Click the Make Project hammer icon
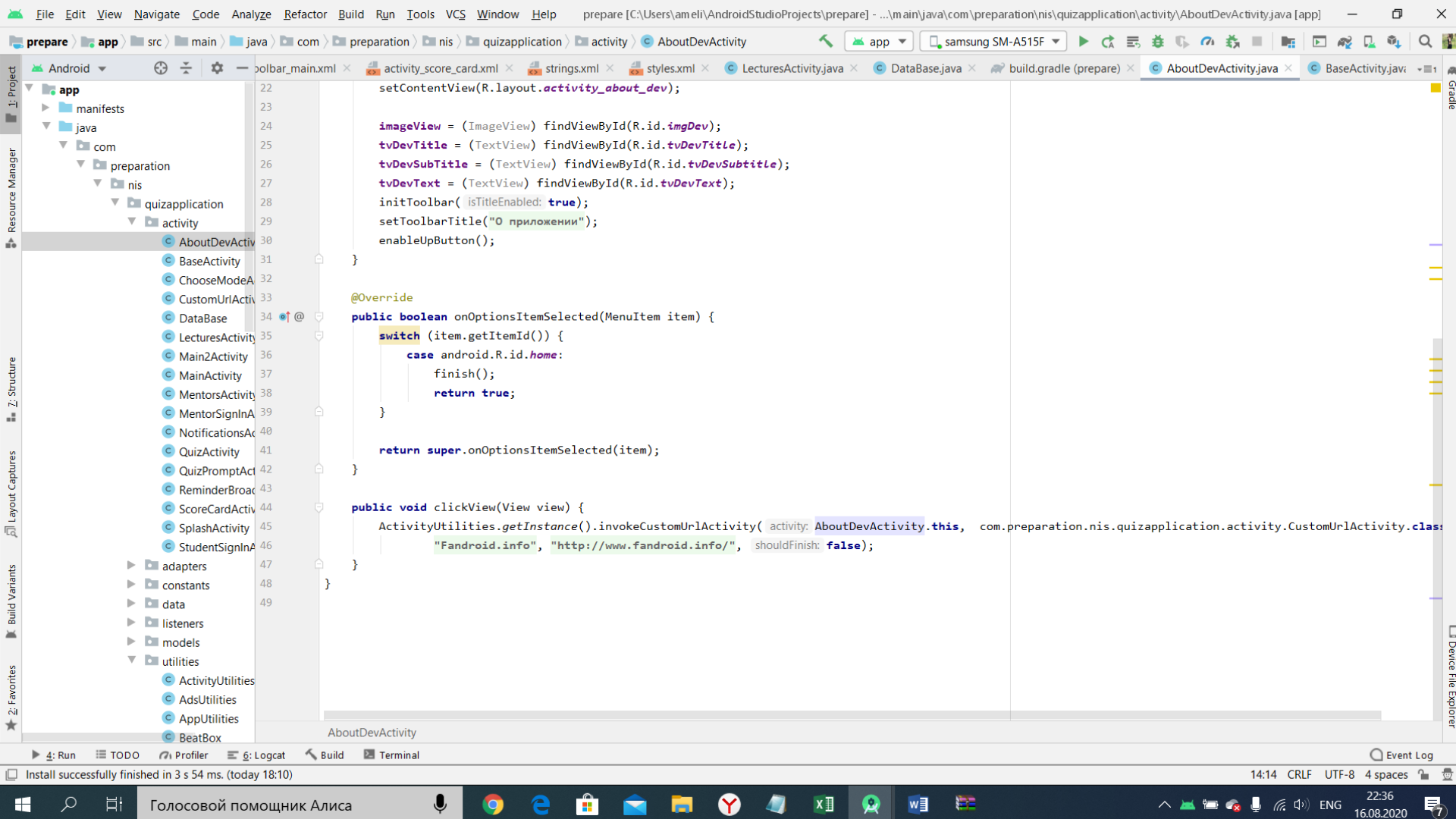The width and height of the screenshot is (1456, 819). tap(826, 42)
